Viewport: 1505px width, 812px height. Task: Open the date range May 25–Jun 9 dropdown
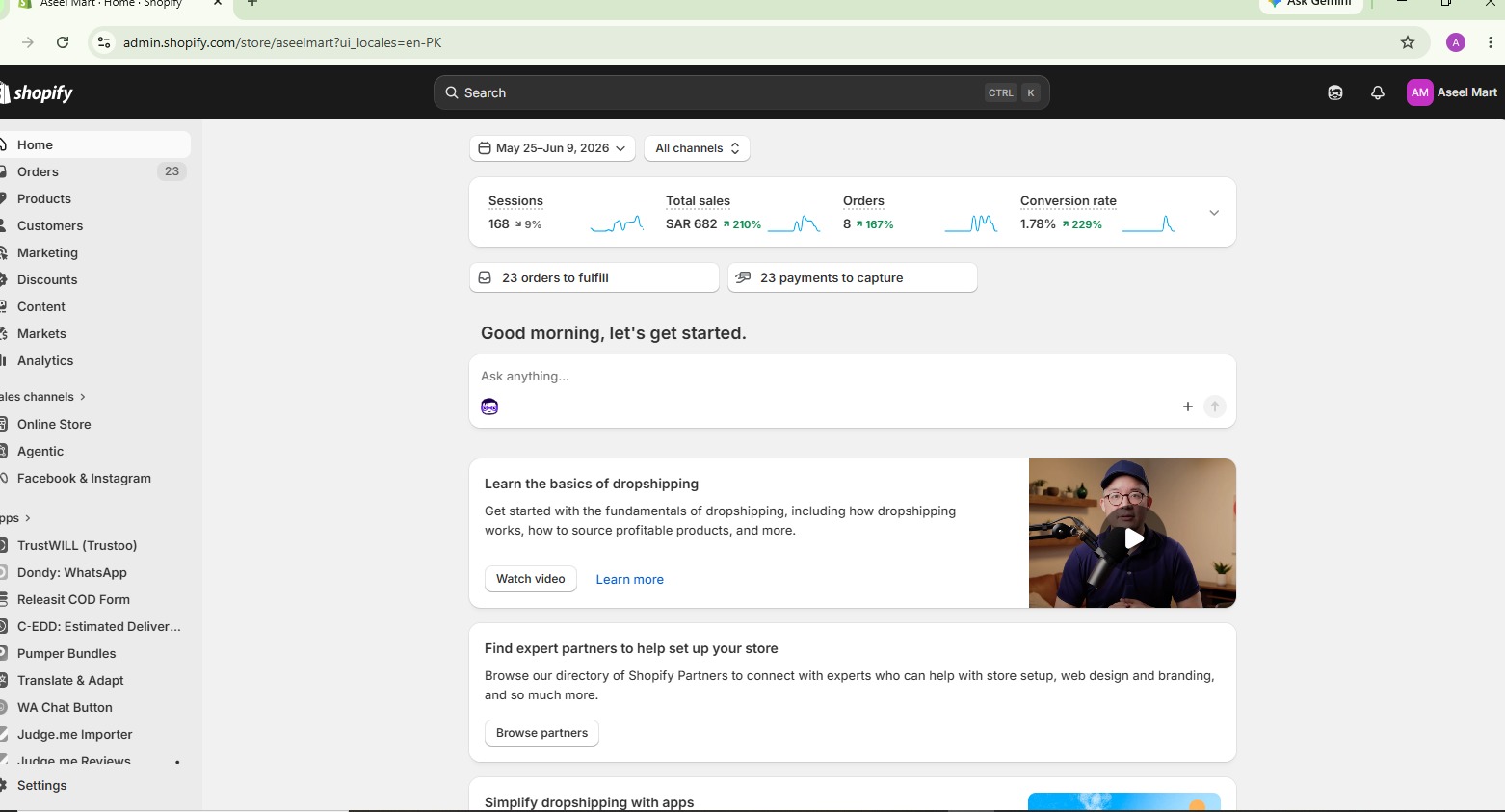tap(552, 148)
